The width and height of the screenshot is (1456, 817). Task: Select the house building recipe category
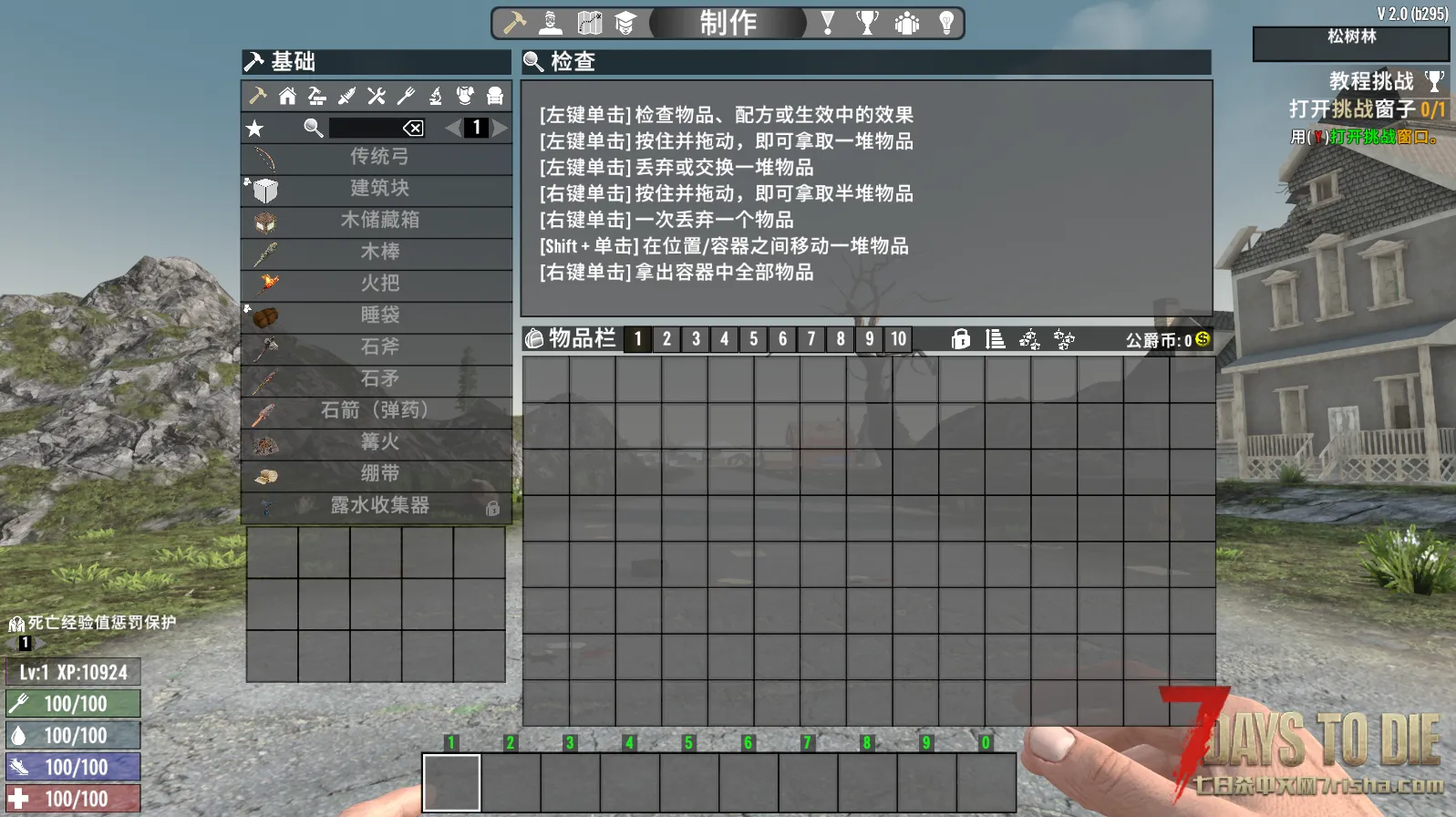coord(287,96)
